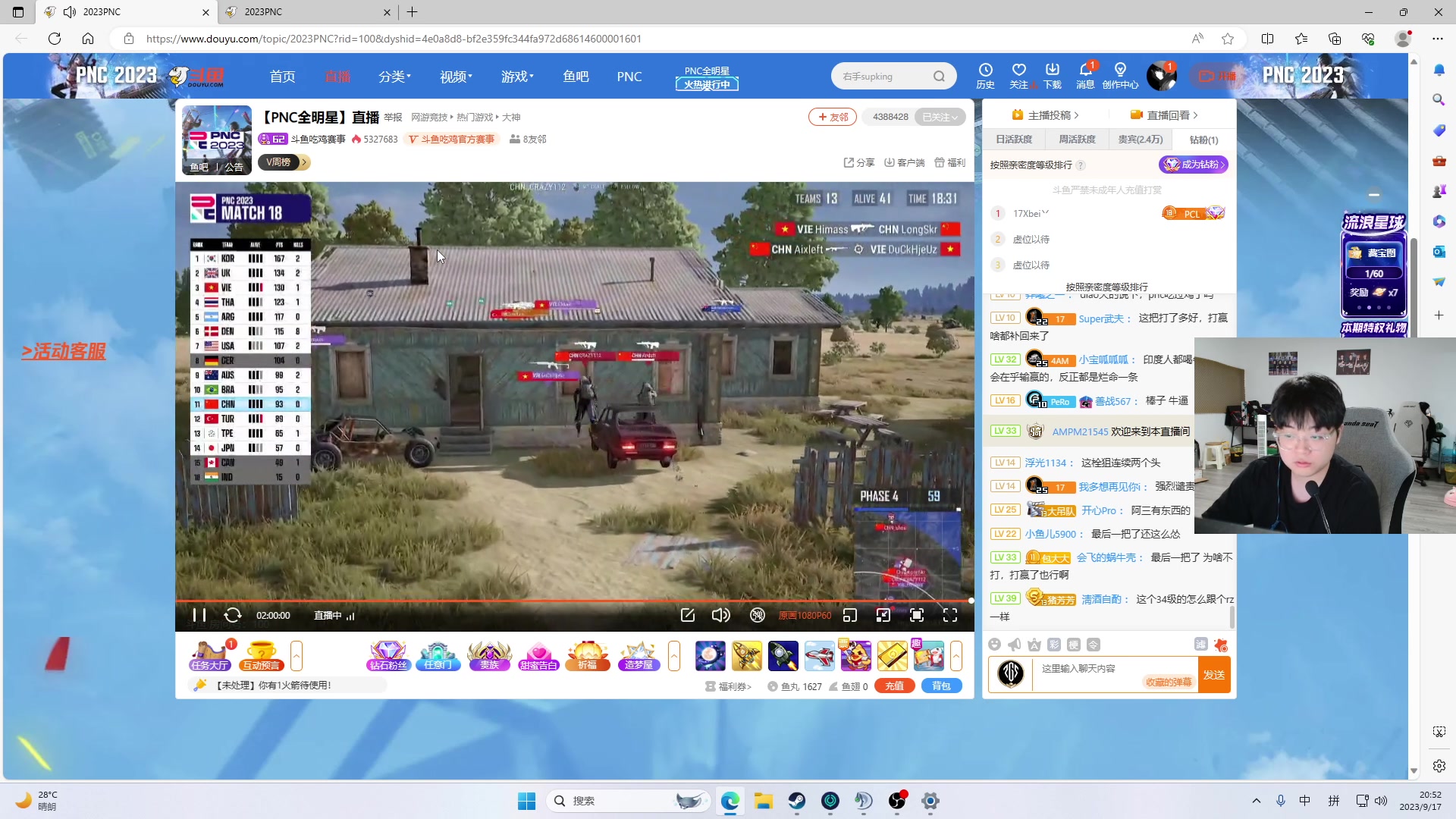Open 分类 category menu

(394, 77)
